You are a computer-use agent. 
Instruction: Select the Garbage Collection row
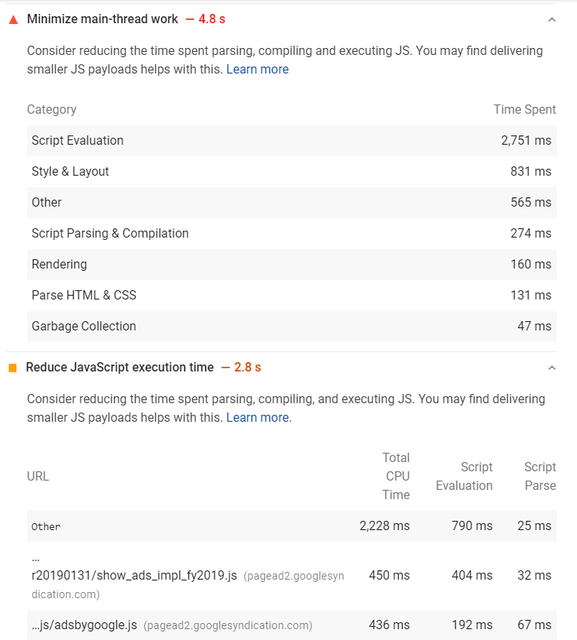(292, 326)
